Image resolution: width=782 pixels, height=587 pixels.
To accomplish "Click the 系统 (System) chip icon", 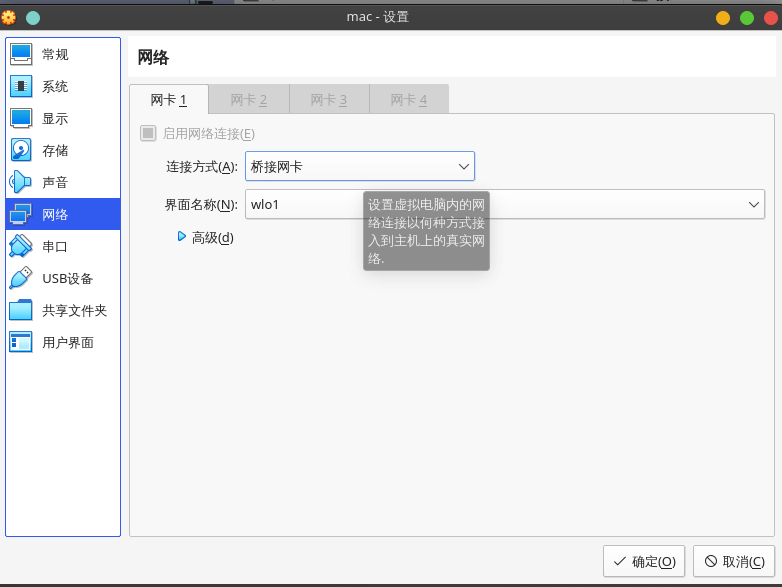I will (21, 86).
